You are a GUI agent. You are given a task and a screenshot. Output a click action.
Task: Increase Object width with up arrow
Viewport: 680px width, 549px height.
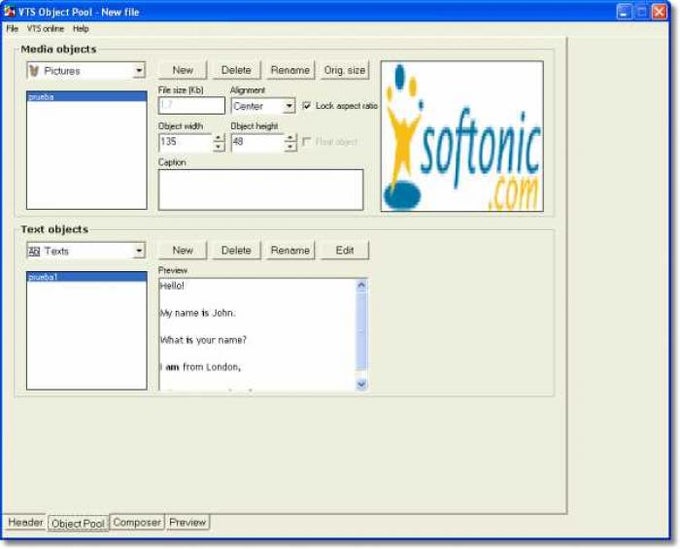point(219,138)
